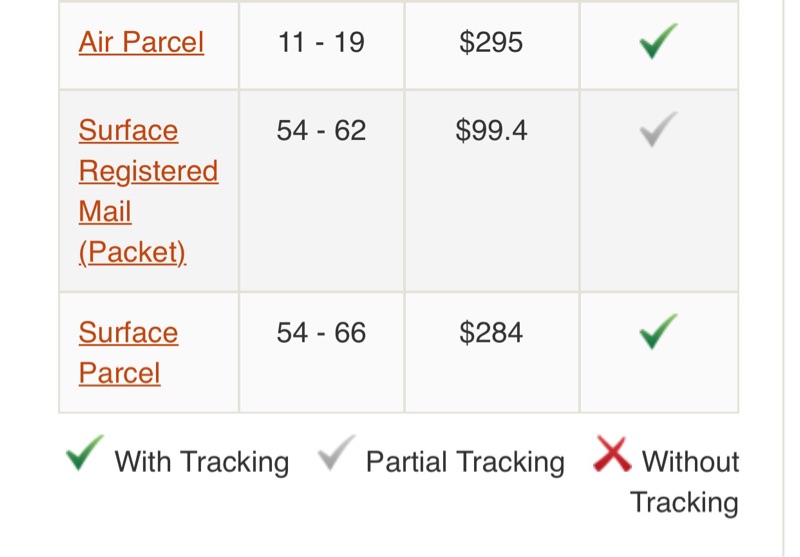Screen dimensions: 800x557
Task: Click green checkmark in Surface Parcel row
Action: point(658,331)
